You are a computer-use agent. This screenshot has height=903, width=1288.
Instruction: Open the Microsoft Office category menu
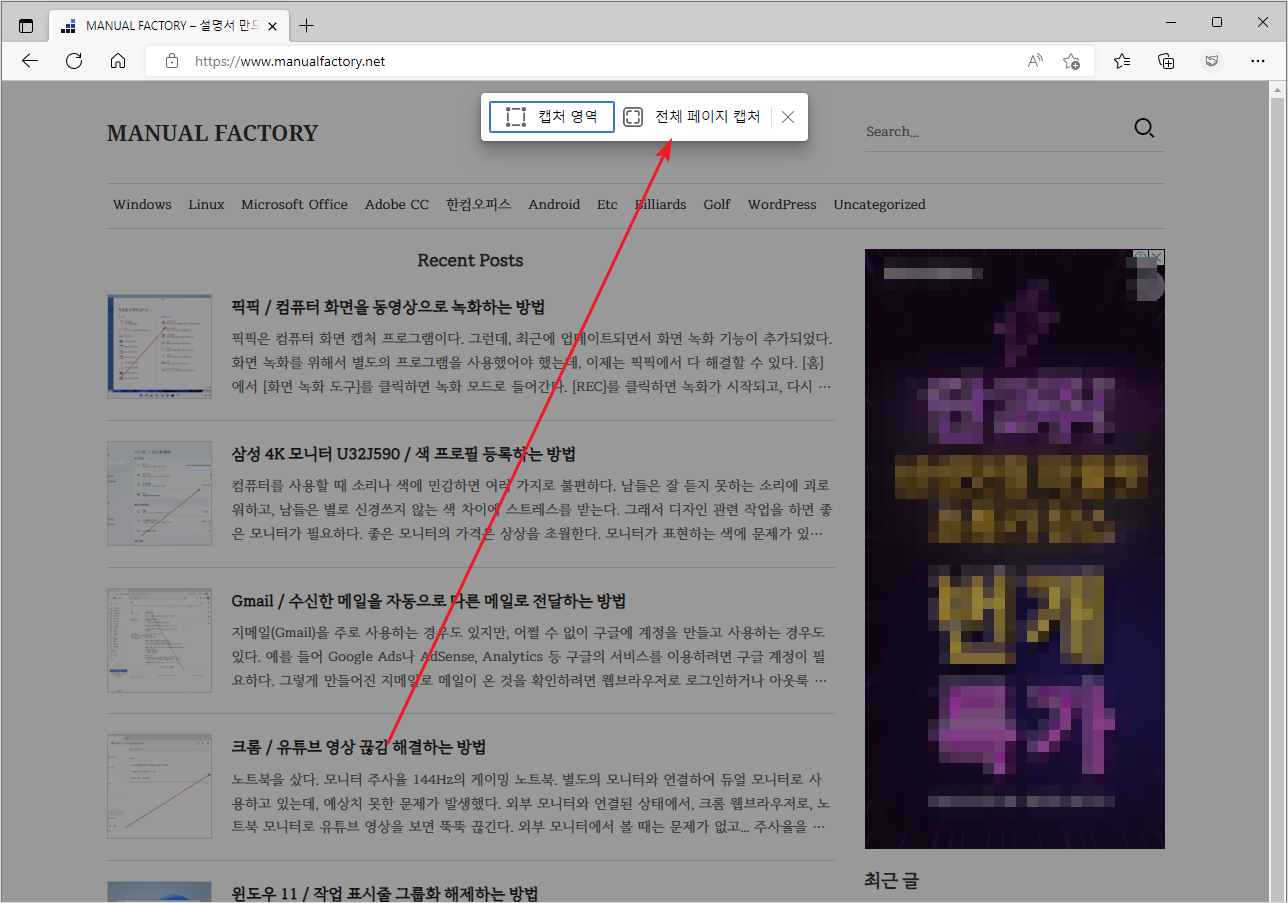tap(294, 204)
